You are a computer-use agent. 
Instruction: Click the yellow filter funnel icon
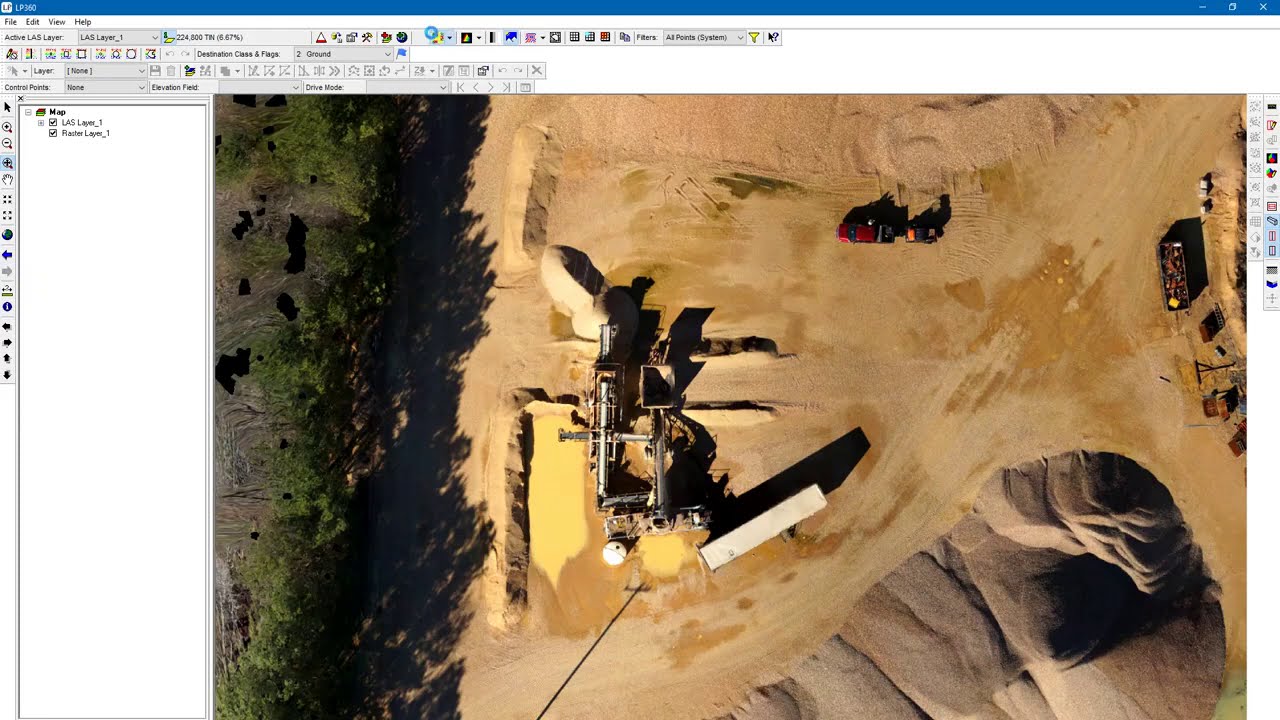[x=755, y=38]
